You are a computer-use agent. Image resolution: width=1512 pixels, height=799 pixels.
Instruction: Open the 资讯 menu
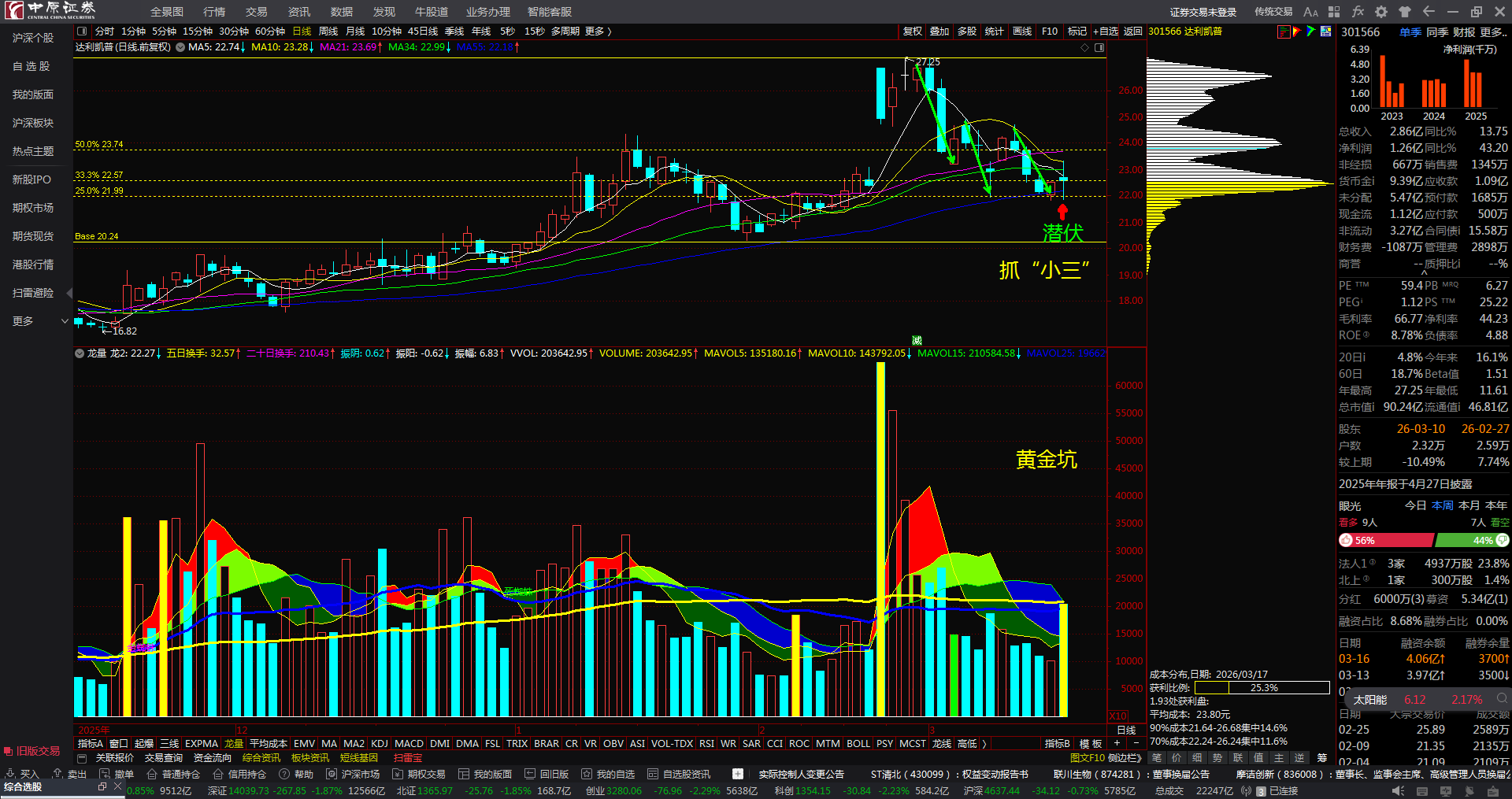coord(298,12)
